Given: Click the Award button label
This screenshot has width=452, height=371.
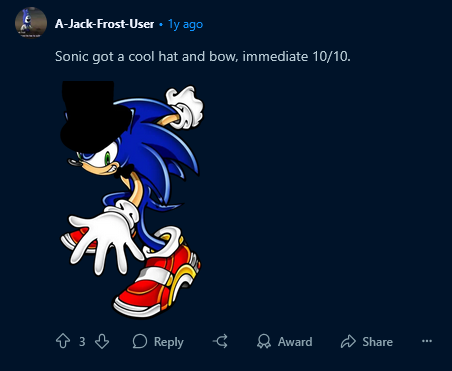Looking at the screenshot, I should click(295, 342).
